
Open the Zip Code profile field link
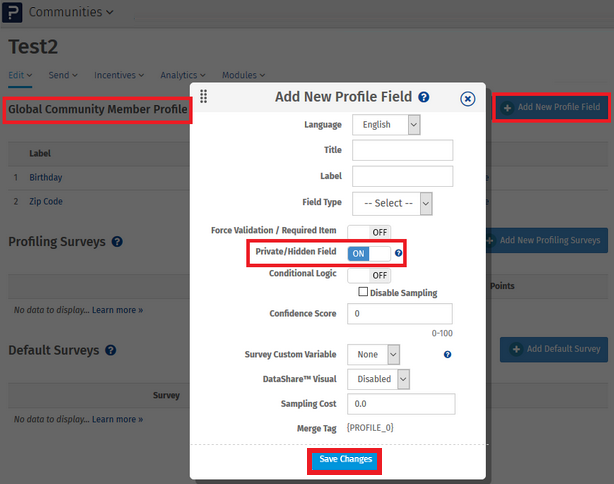click(x=46, y=201)
